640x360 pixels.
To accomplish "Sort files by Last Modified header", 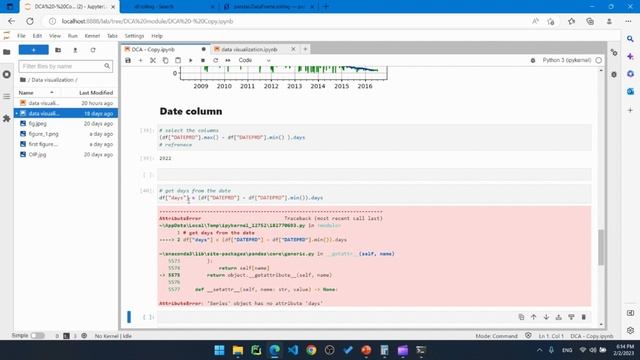I will [x=96, y=93].
